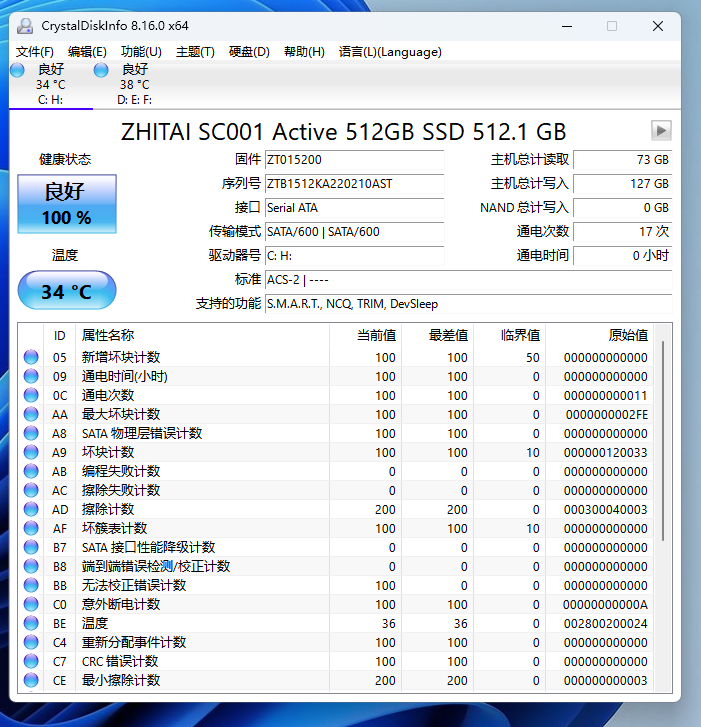The width and height of the screenshot is (701, 727).
Task: Click the interface field Serial ATA
Action: [354, 208]
